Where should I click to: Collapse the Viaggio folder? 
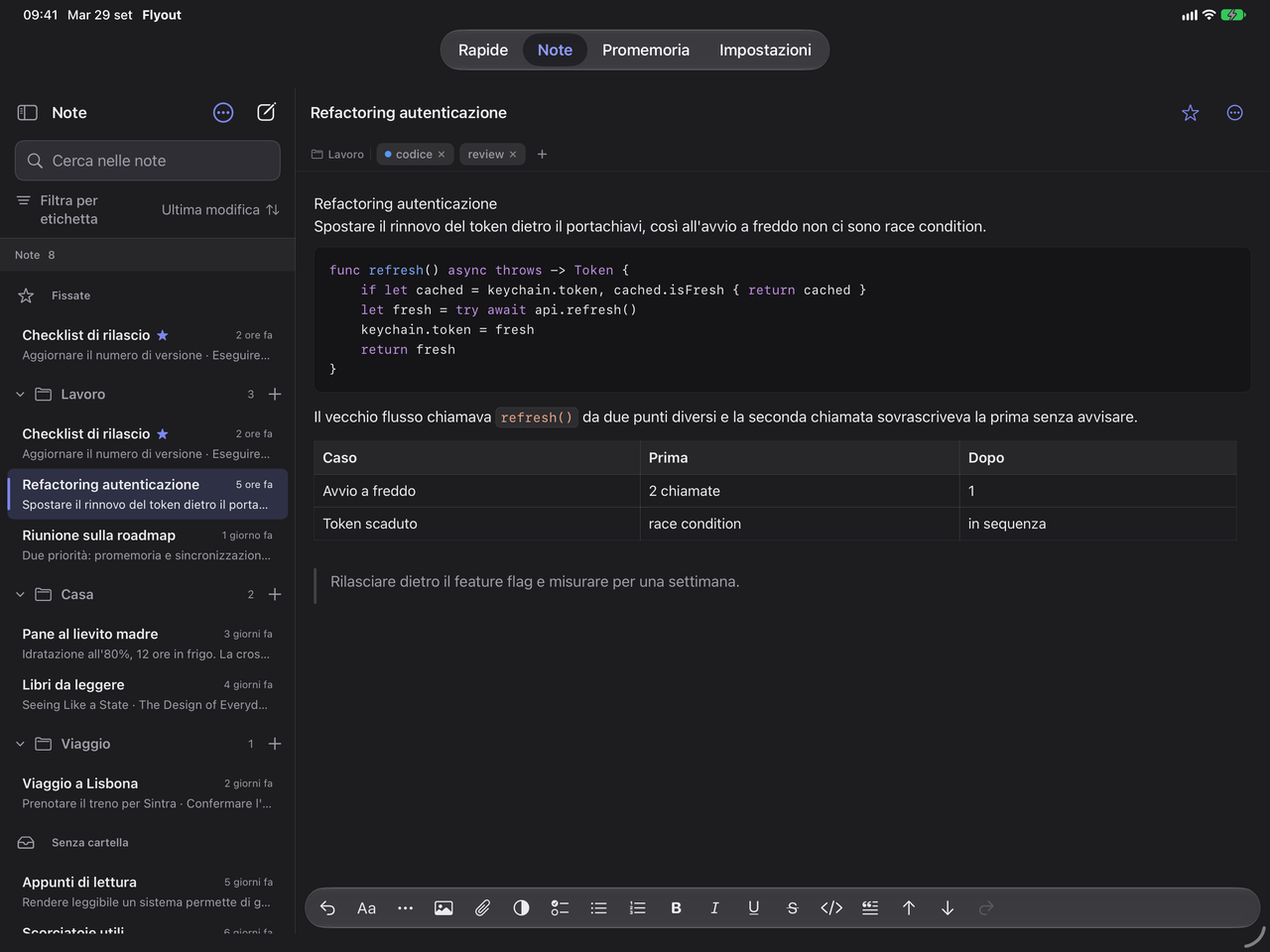click(x=20, y=744)
